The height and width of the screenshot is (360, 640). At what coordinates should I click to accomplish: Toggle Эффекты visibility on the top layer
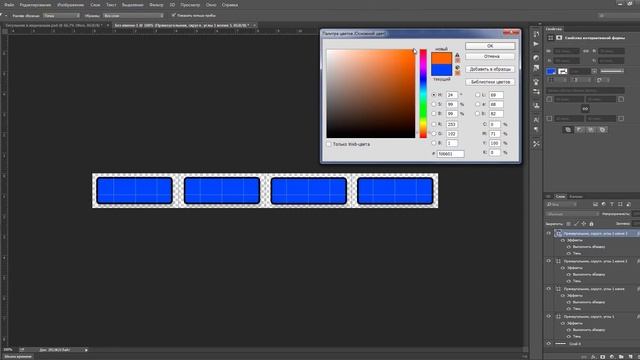563,240
